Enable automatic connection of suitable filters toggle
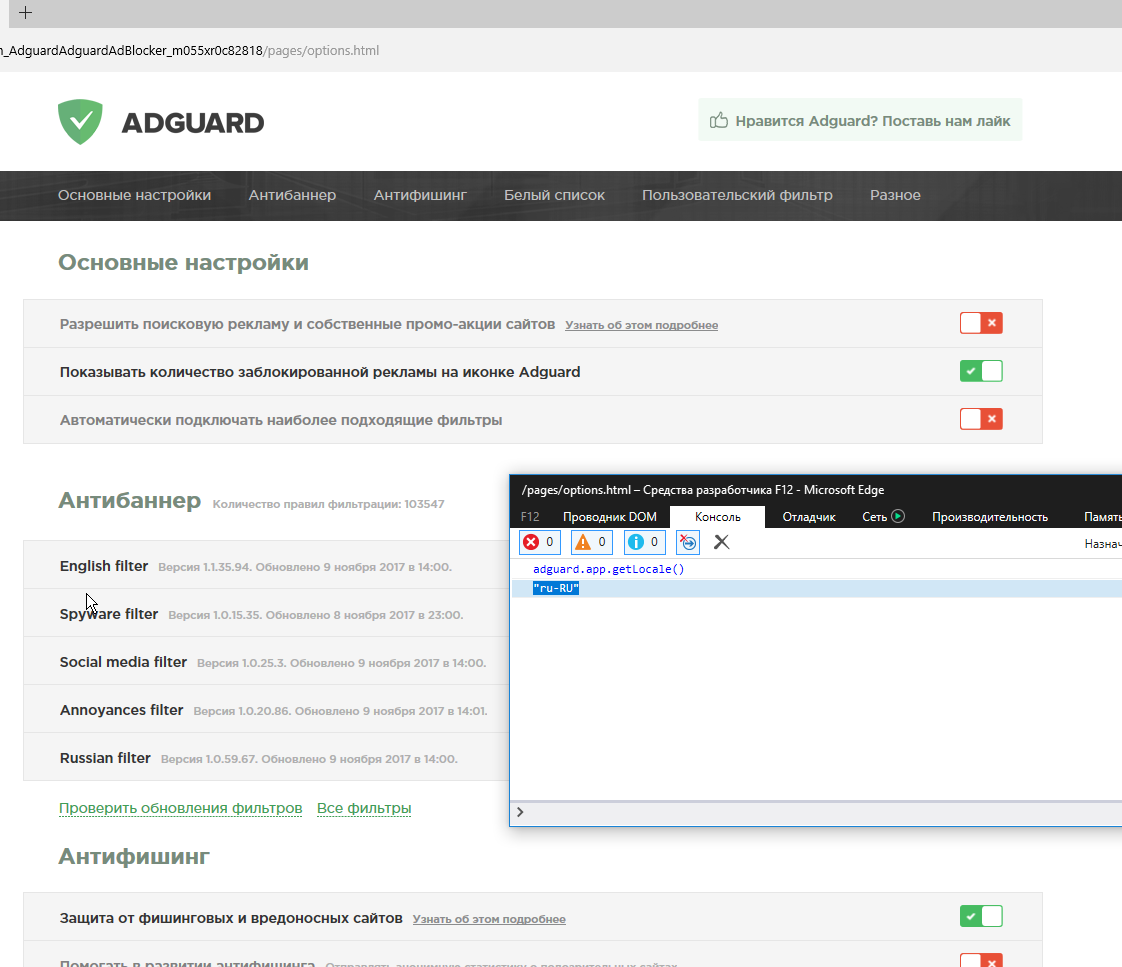1122x967 pixels. [981, 419]
